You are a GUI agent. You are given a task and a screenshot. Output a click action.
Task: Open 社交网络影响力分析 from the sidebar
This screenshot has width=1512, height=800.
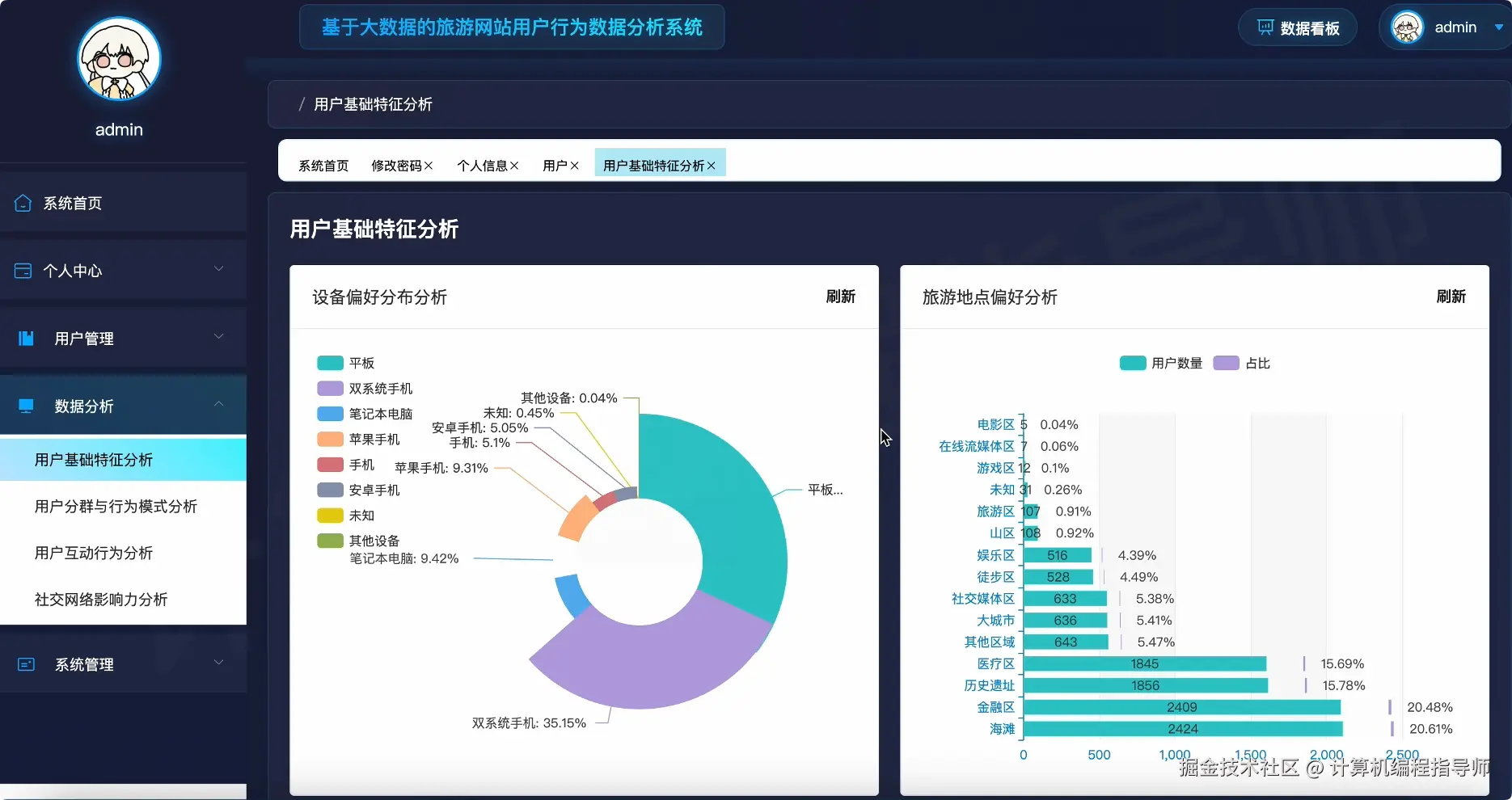click(x=100, y=600)
